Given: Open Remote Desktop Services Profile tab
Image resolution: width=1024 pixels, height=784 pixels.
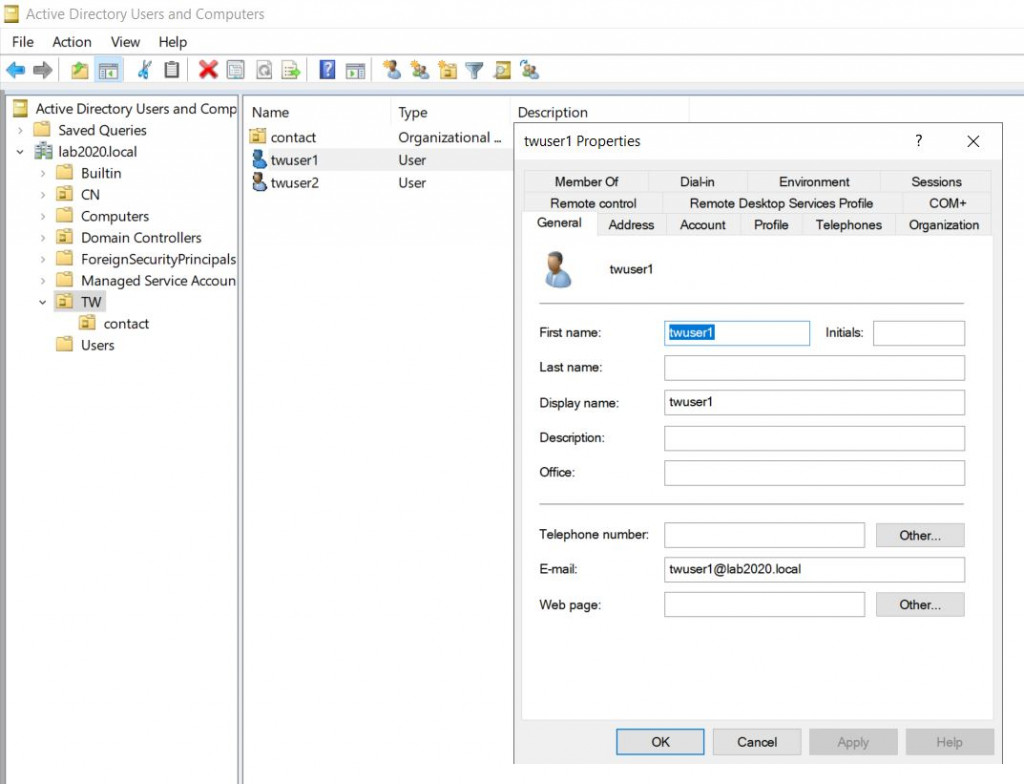Looking at the screenshot, I should point(781,203).
